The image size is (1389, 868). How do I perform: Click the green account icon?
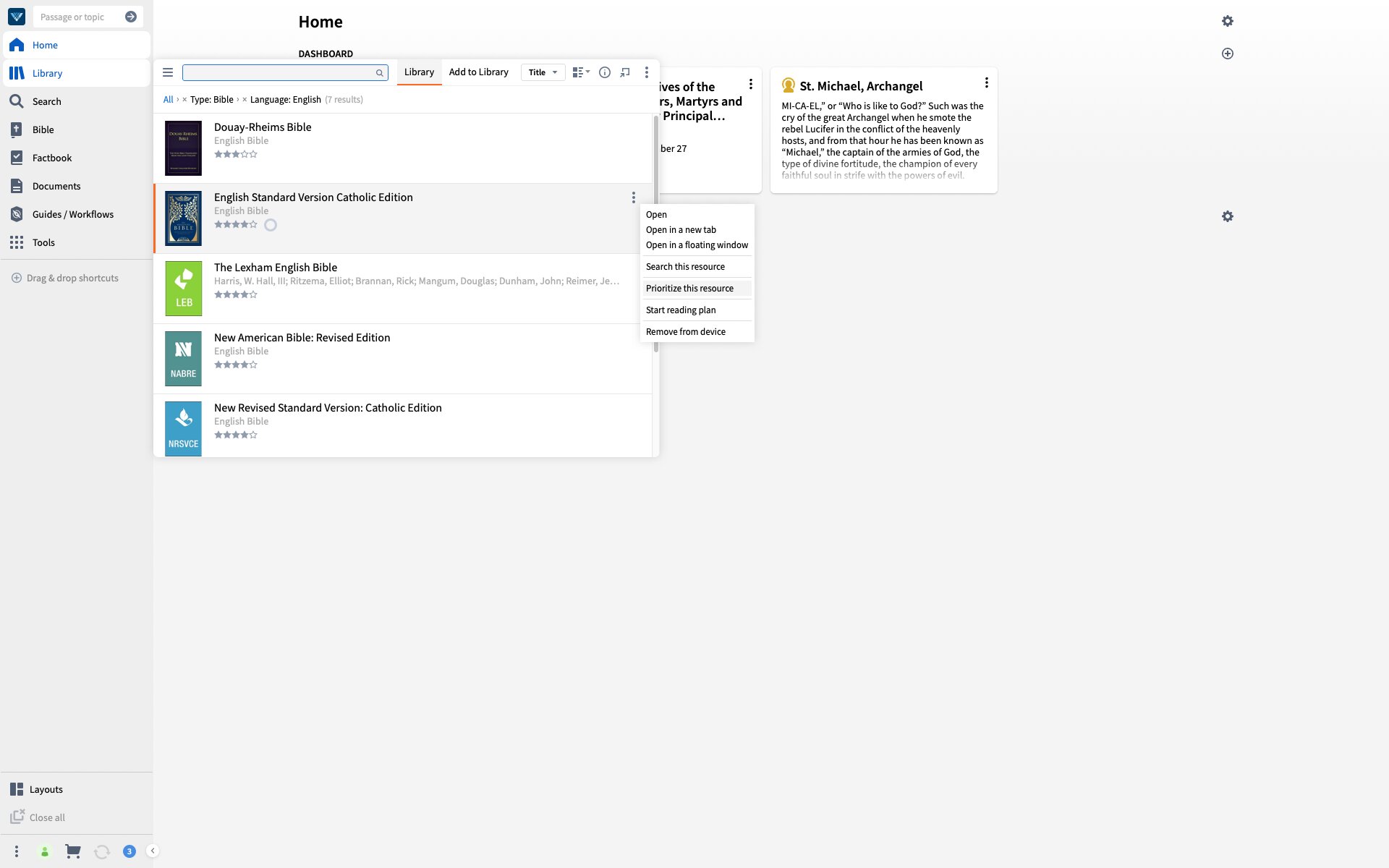(x=45, y=851)
